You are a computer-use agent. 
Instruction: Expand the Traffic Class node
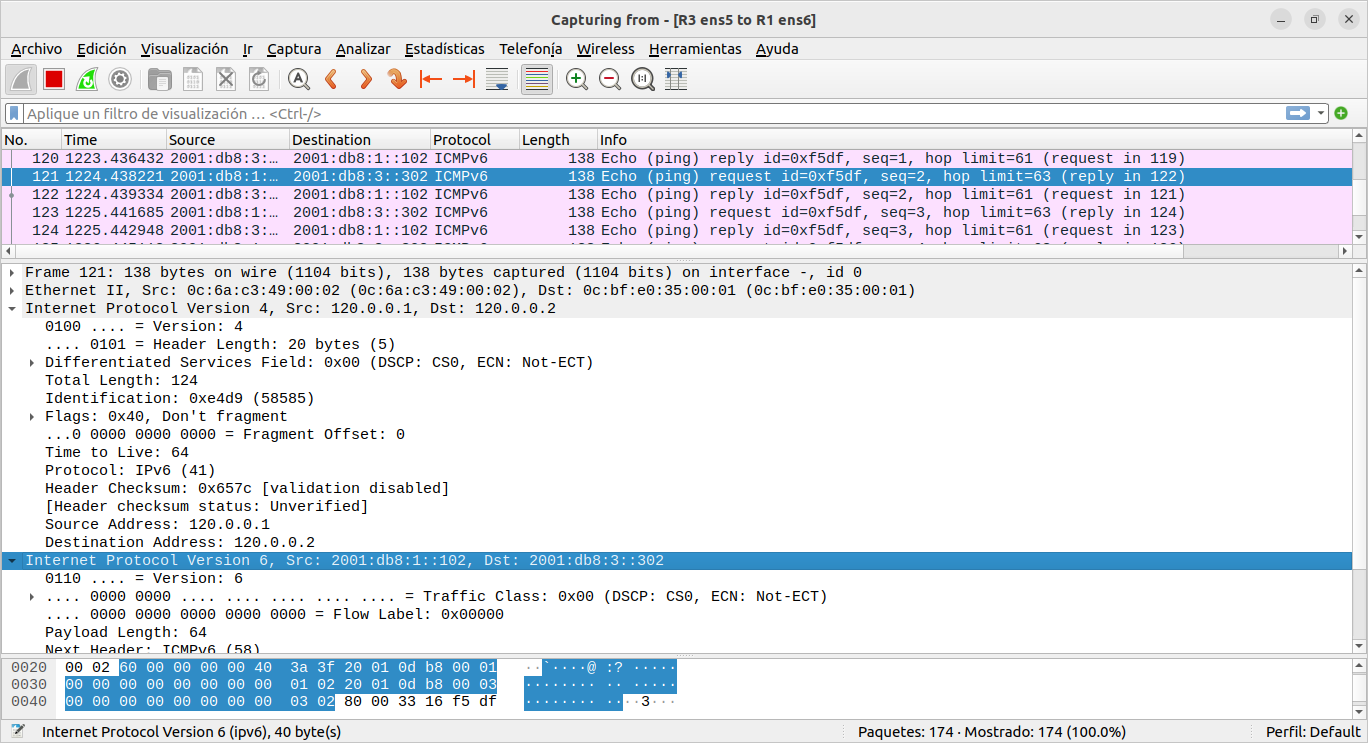32,597
